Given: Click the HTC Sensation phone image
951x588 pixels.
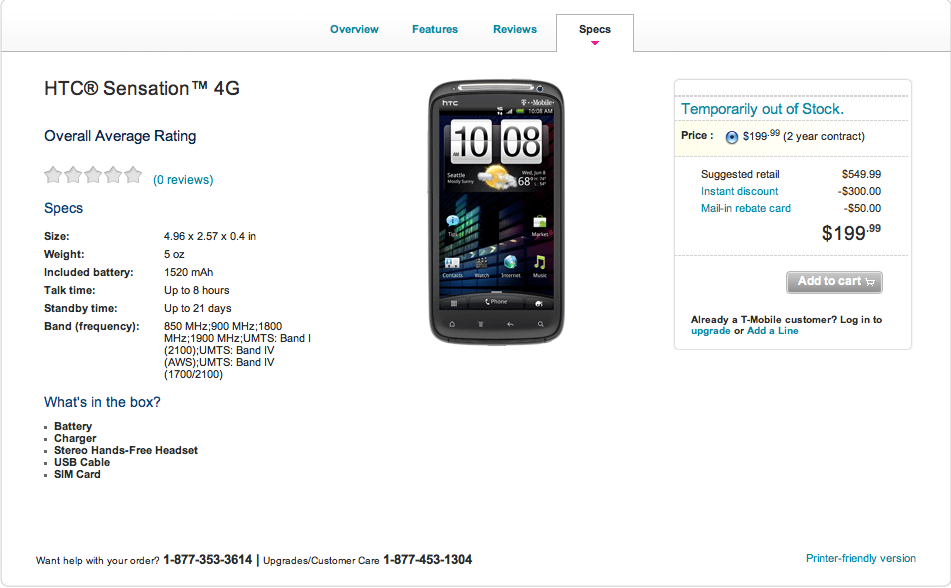Looking at the screenshot, I should pyautogui.click(x=497, y=212).
